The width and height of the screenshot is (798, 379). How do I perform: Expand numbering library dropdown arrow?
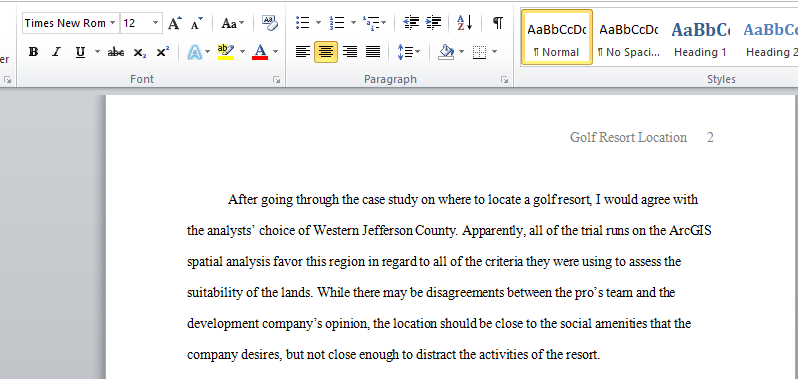click(353, 23)
